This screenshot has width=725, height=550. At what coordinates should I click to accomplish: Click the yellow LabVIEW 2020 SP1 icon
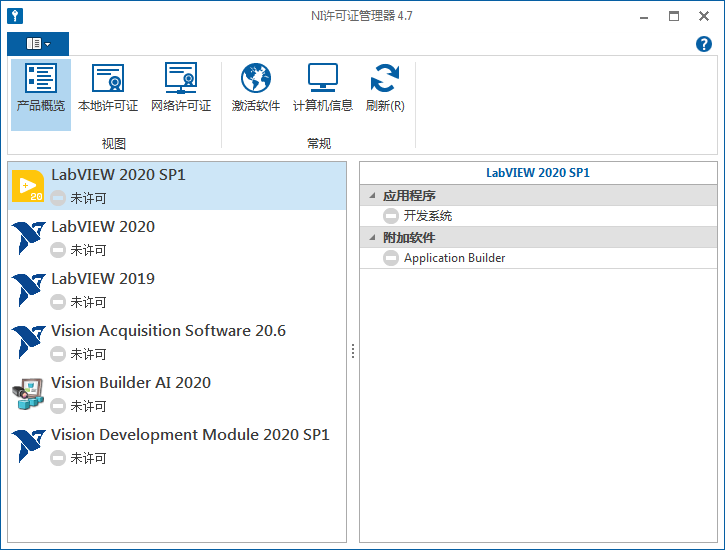coord(28,186)
